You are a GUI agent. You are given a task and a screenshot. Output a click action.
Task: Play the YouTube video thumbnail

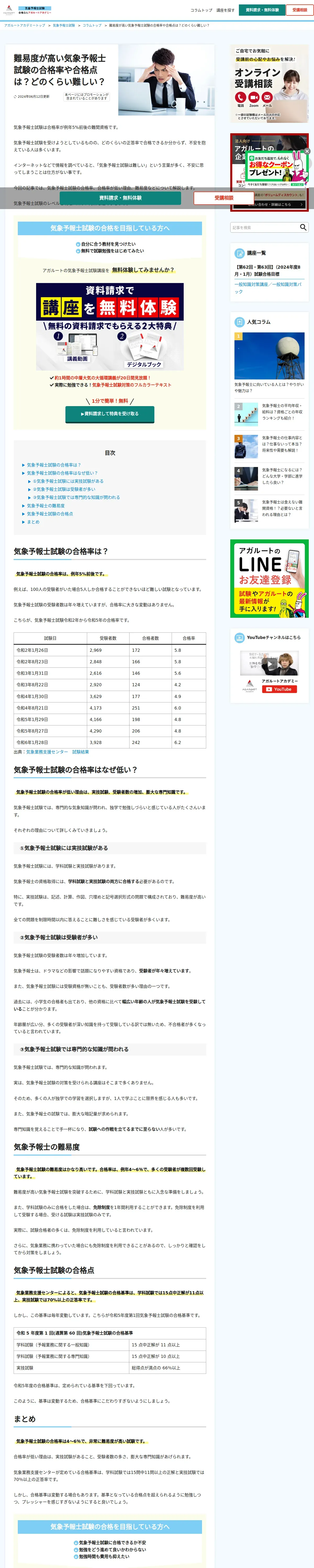tap(270, 664)
